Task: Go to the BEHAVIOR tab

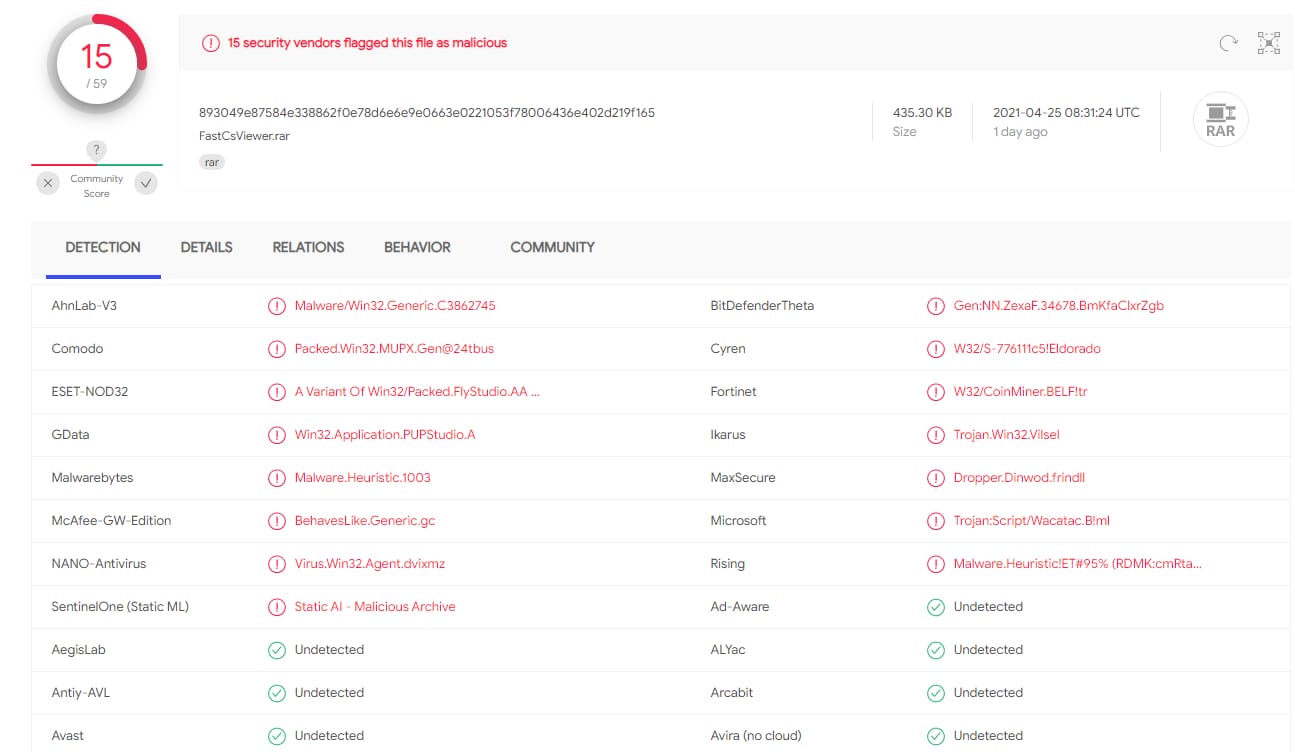Action: click(417, 247)
